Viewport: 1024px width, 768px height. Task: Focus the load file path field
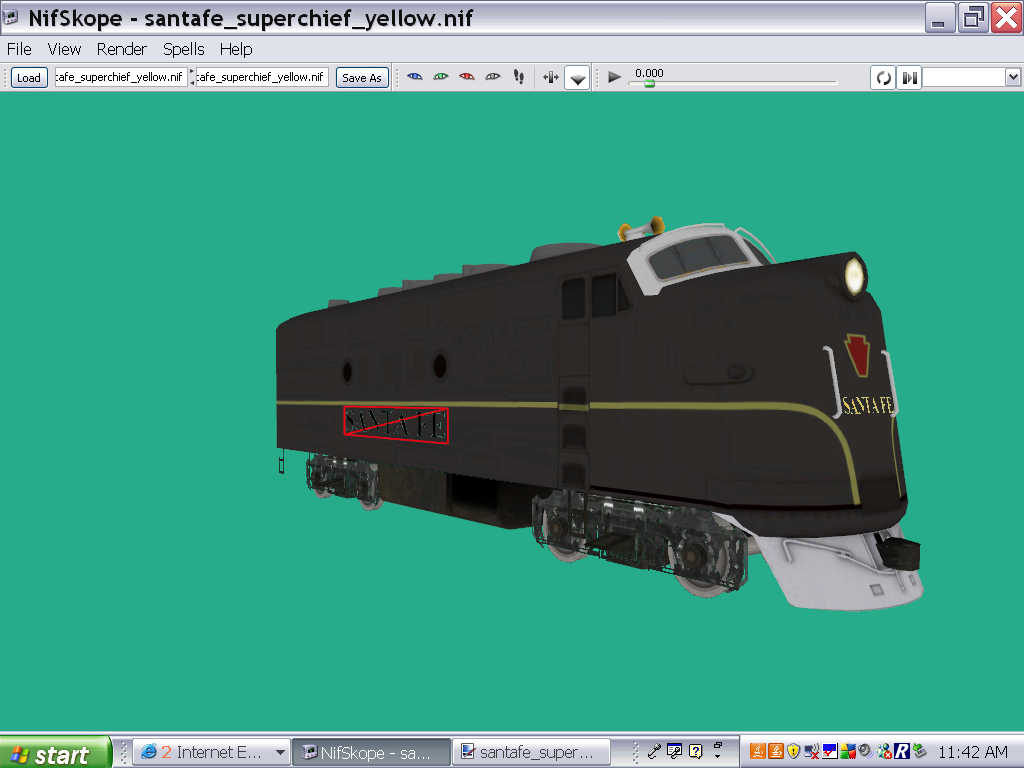pos(121,77)
